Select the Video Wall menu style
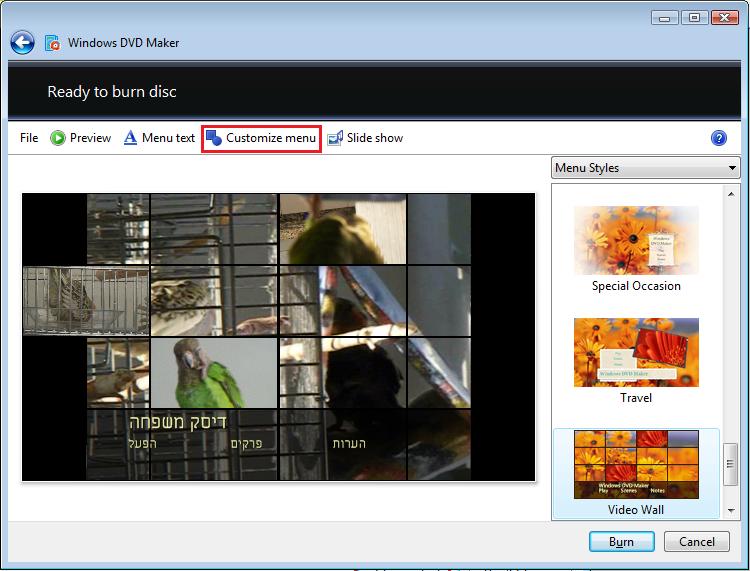 click(x=636, y=473)
